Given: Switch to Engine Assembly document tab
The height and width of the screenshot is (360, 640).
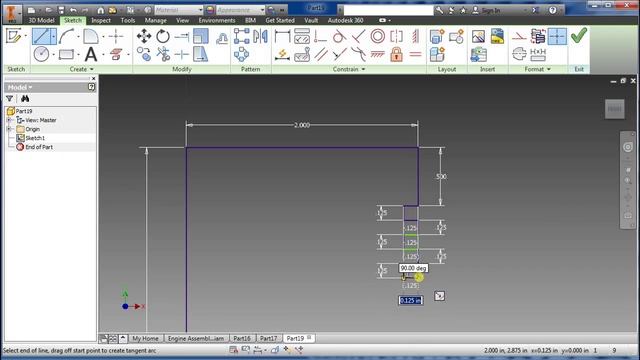Looking at the screenshot, I should (x=196, y=338).
